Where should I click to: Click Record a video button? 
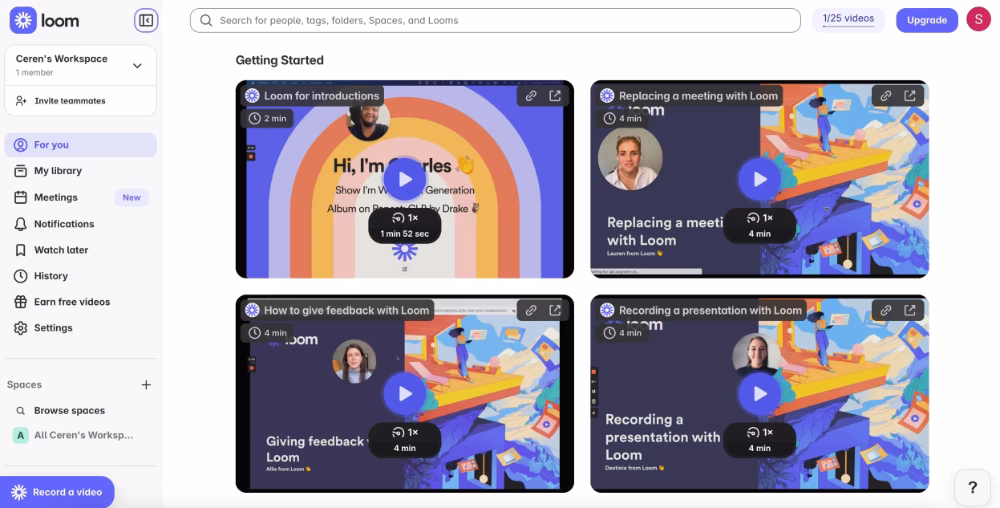pos(57,492)
